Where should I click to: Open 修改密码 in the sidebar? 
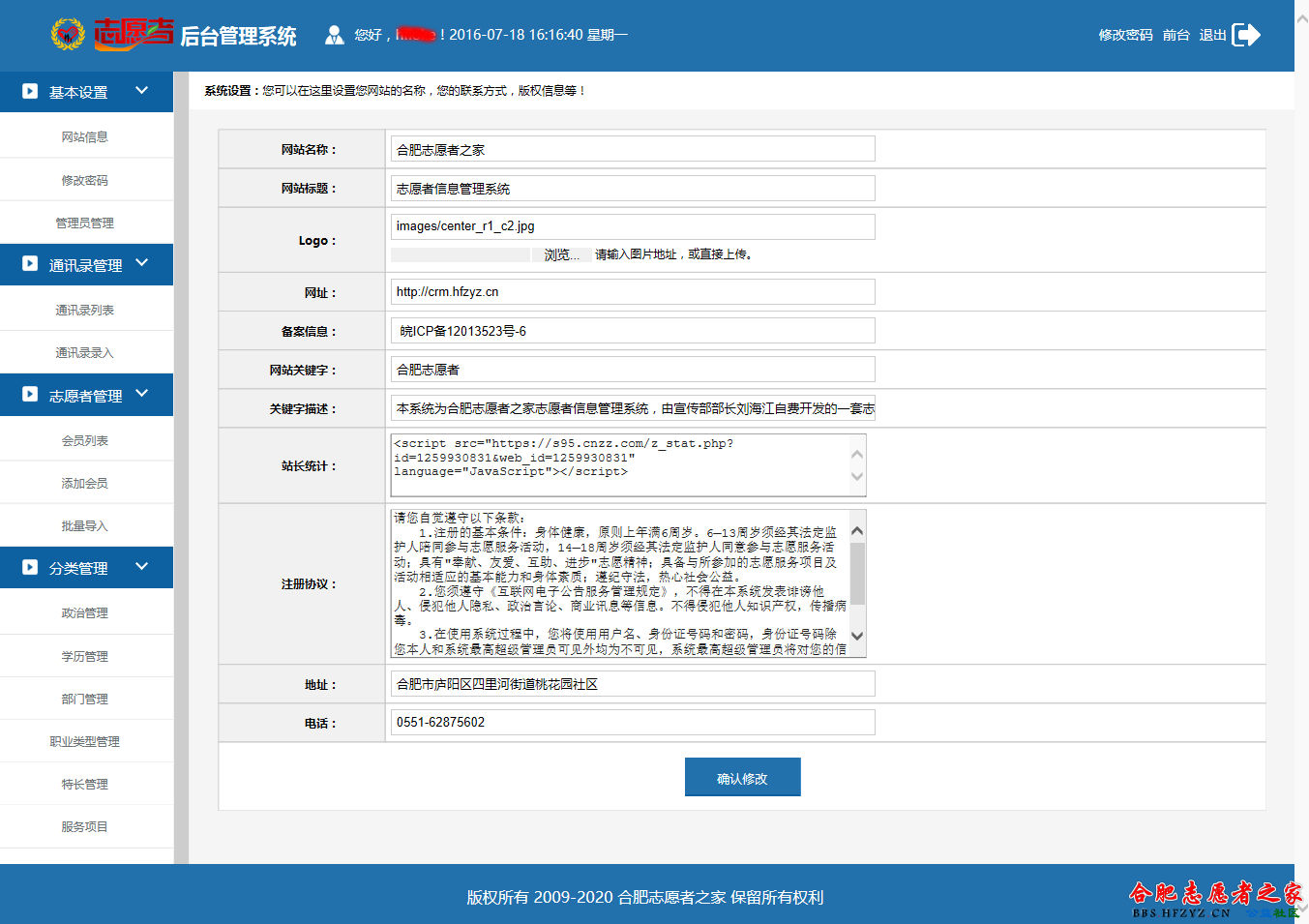pyautogui.click(x=85, y=181)
